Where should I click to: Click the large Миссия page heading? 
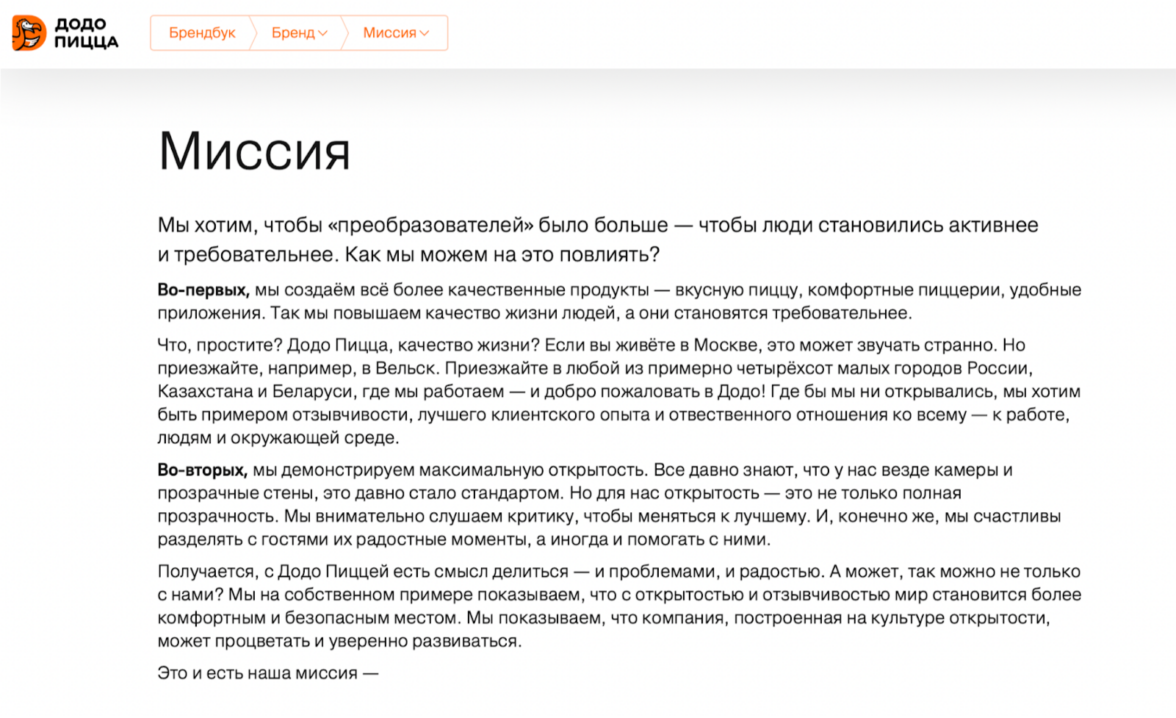pyautogui.click(x=254, y=152)
